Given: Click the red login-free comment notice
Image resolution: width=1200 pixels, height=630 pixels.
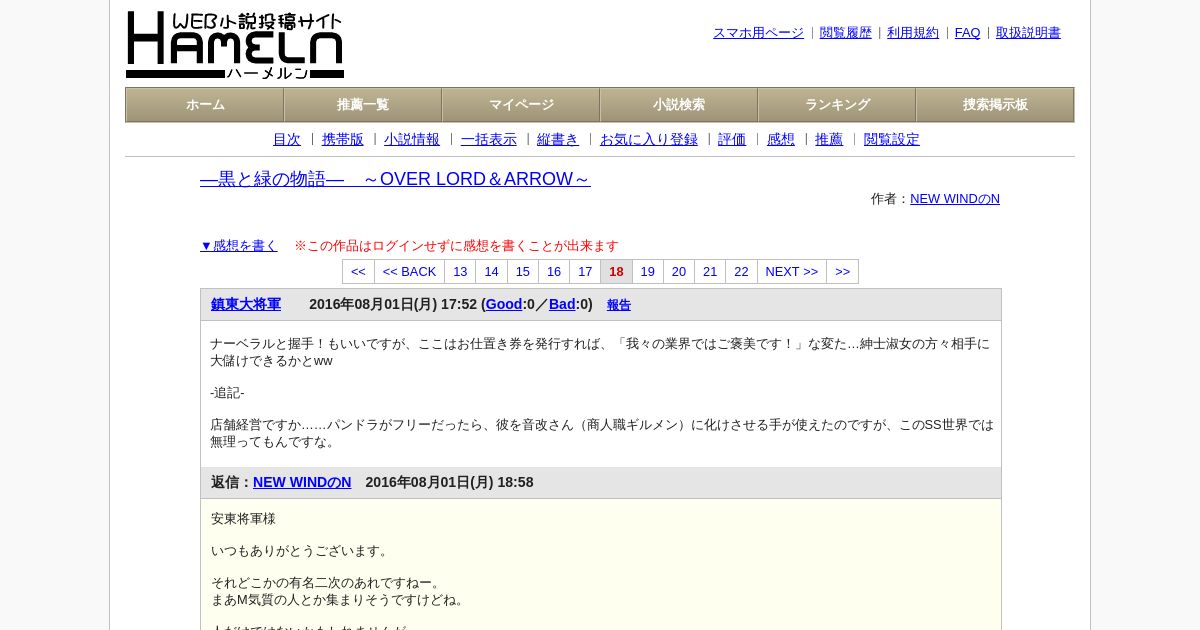Looking at the screenshot, I should coord(456,246).
